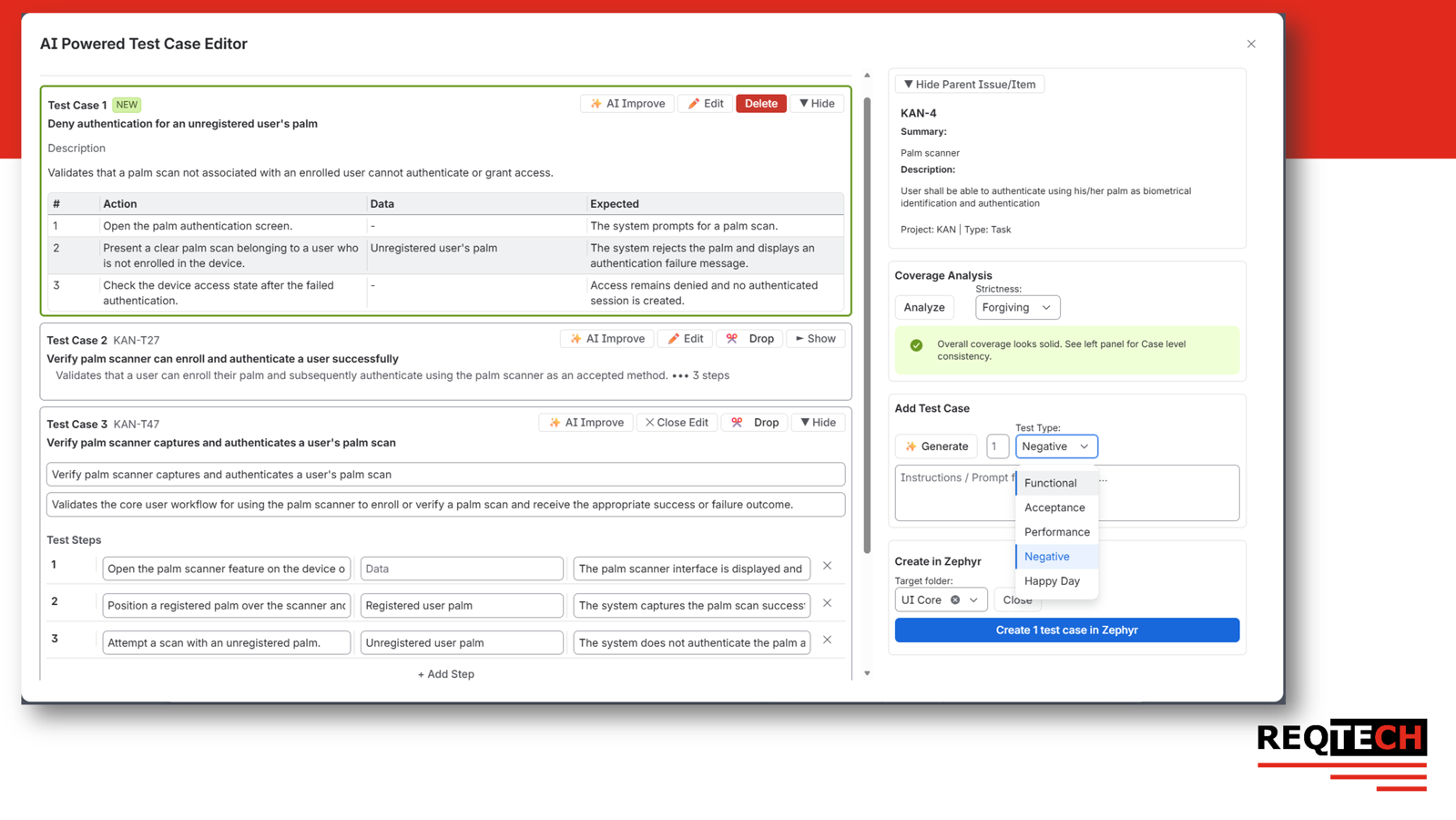Open the UI Core target folder dropdown
The height and width of the screenshot is (820, 1456).
click(973, 600)
